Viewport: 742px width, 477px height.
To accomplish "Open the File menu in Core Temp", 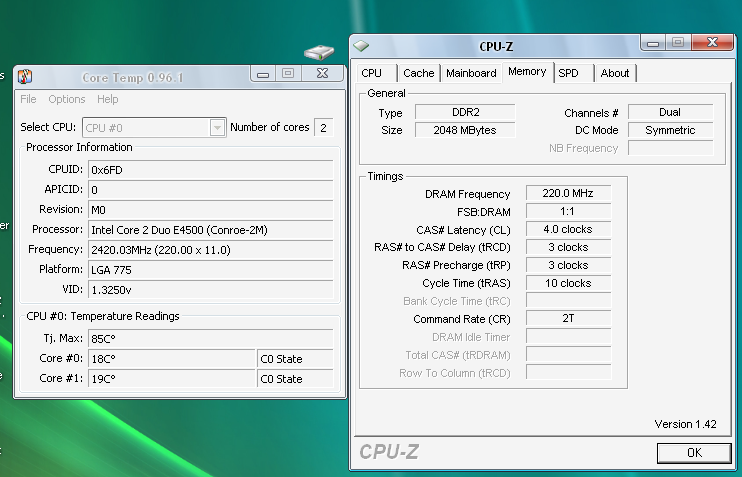I will pyautogui.click(x=28, y=99).
